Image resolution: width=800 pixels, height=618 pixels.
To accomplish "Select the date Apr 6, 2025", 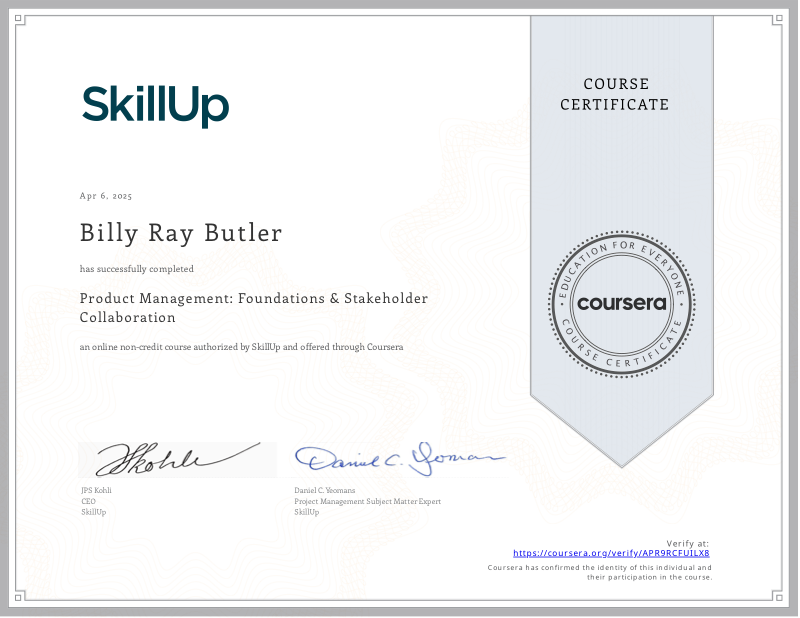I will pos(106,196).
